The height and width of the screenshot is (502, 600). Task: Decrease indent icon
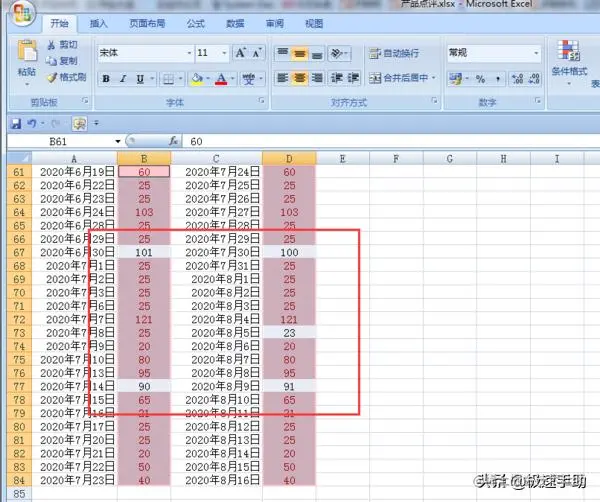[337, 78]
